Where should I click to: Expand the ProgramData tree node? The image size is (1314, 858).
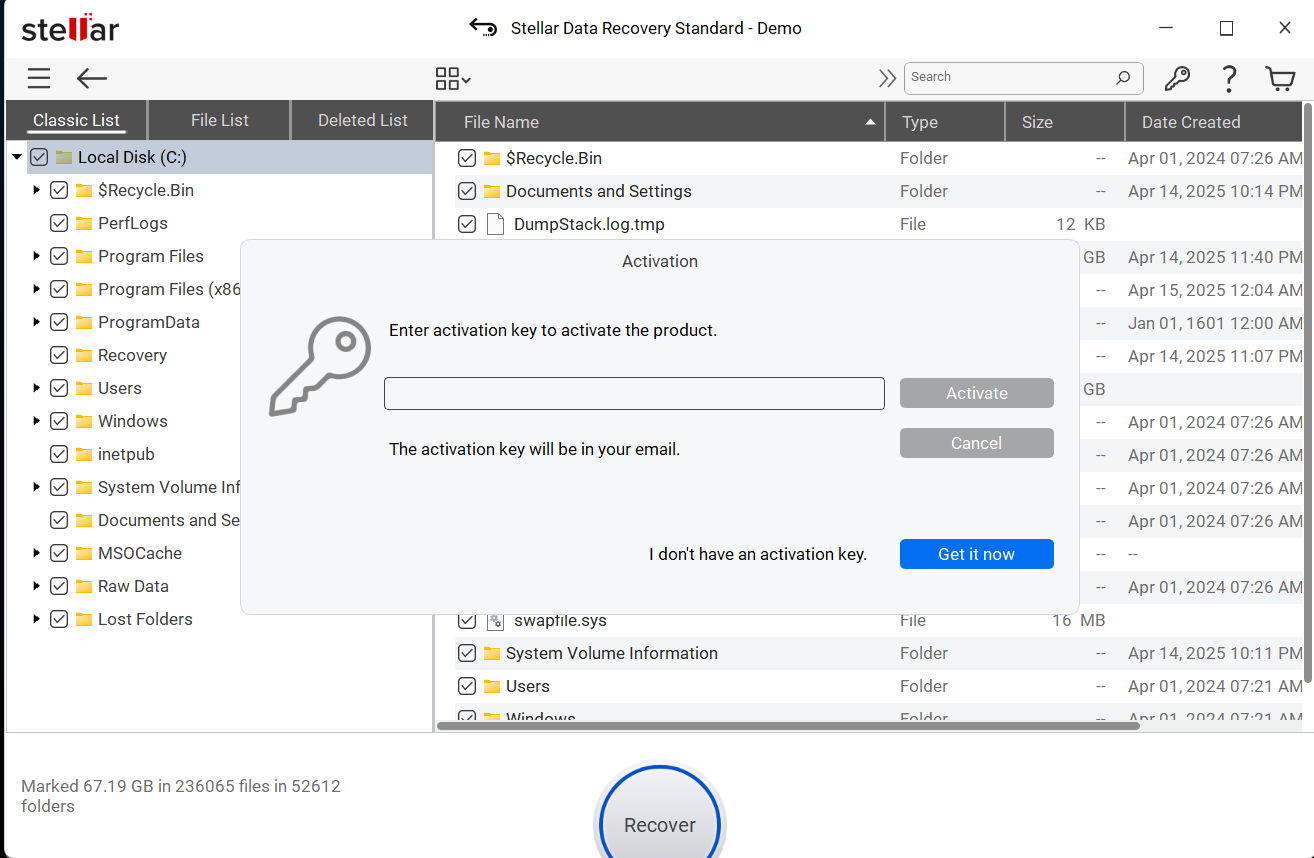point(37,322)
